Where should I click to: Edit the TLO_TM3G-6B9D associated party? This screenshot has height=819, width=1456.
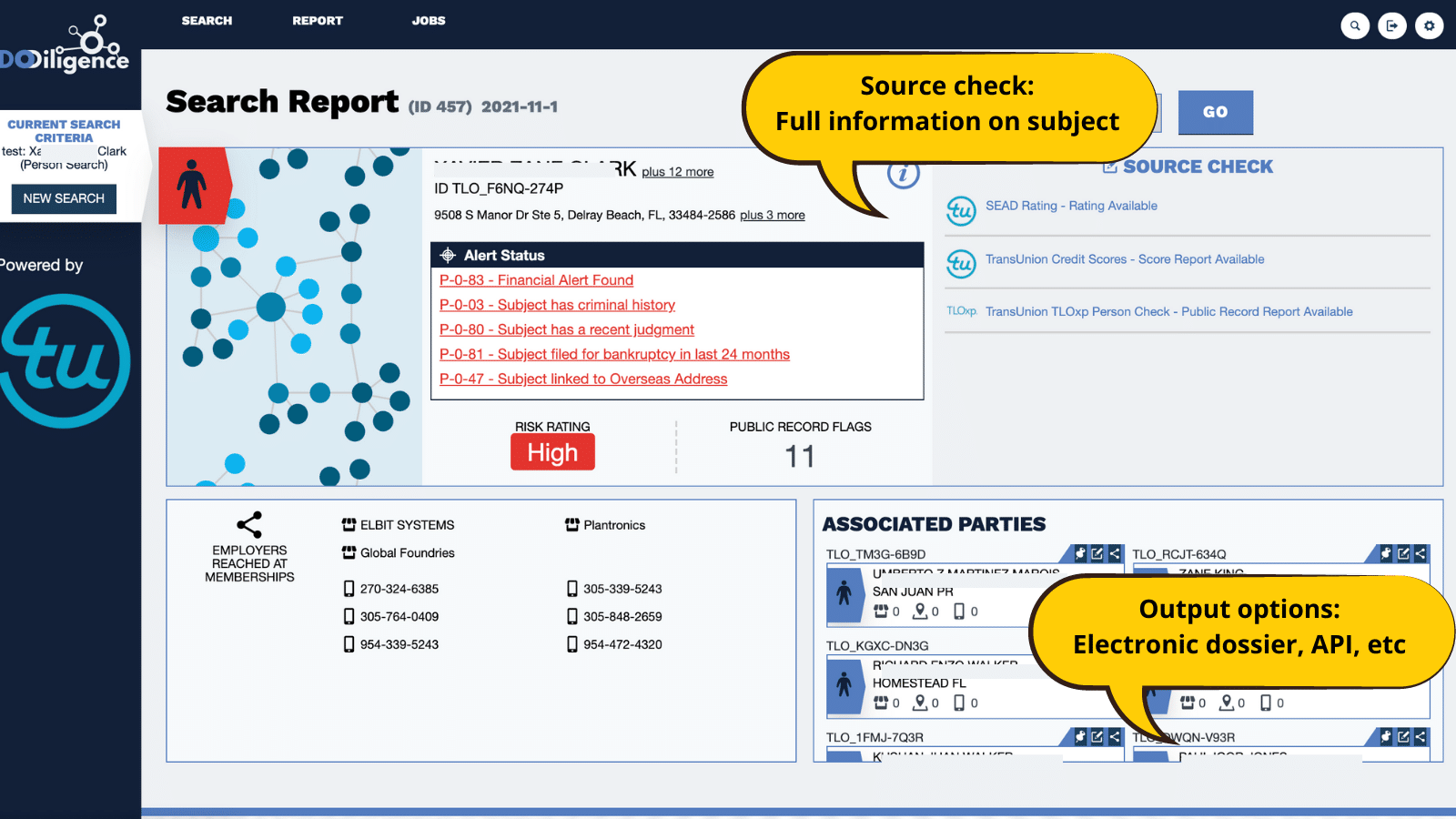click(1097, 553)
